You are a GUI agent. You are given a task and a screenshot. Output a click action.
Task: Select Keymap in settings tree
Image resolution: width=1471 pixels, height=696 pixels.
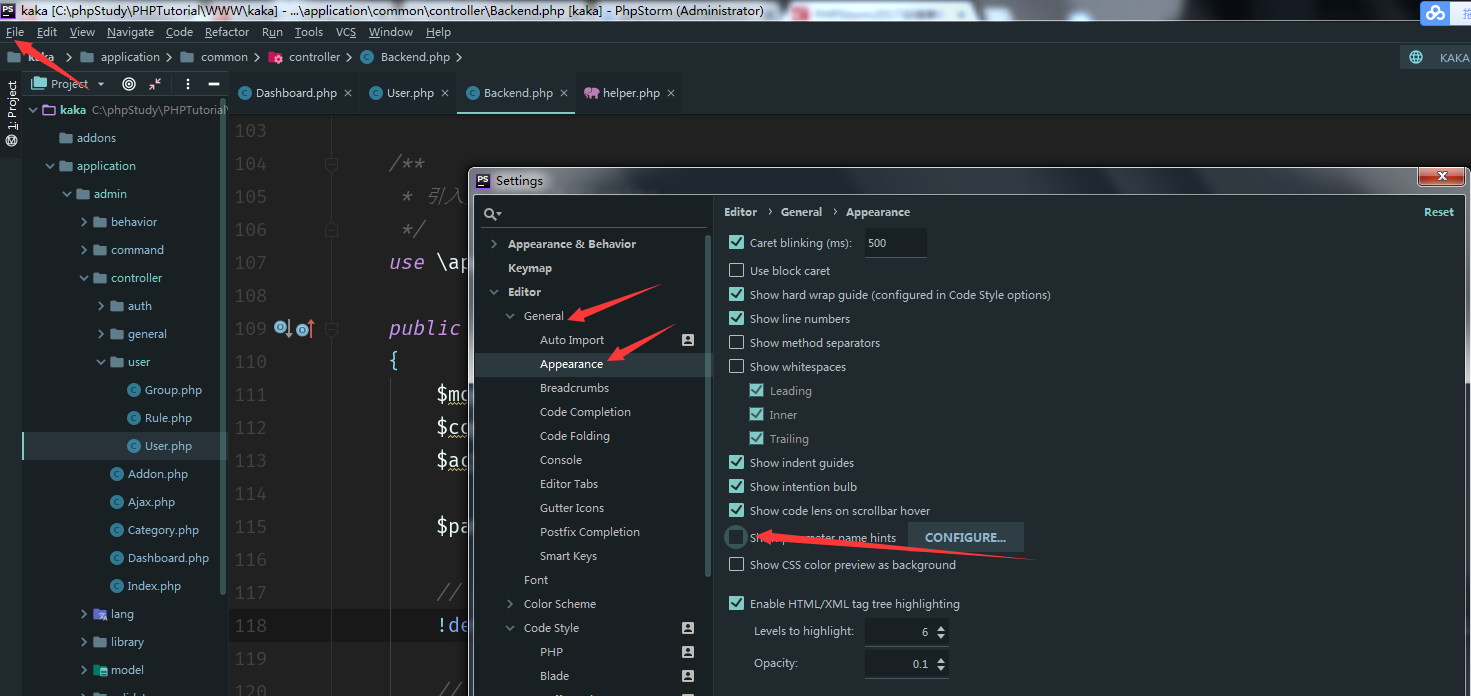click(530, 268)
